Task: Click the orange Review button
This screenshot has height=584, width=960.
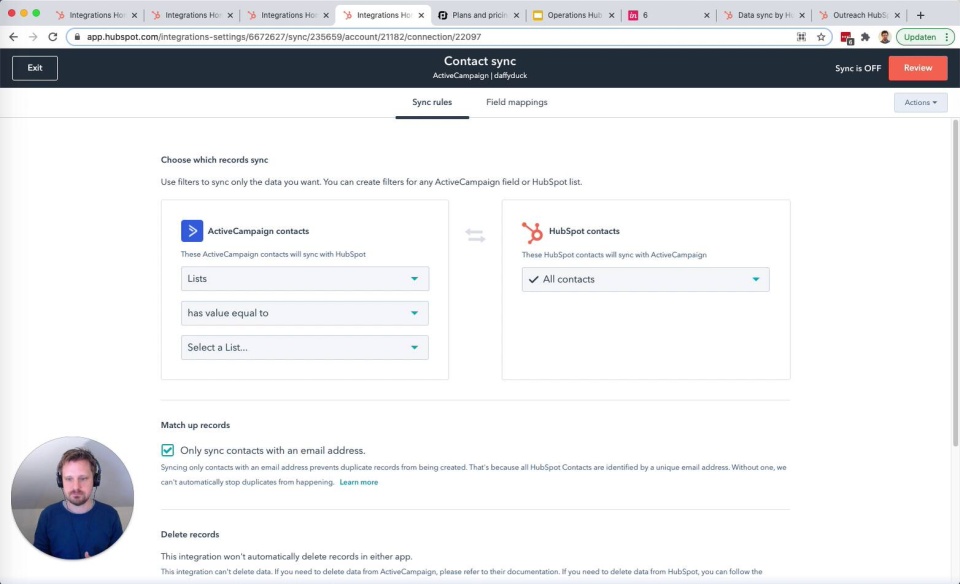Action: [918, 68]
